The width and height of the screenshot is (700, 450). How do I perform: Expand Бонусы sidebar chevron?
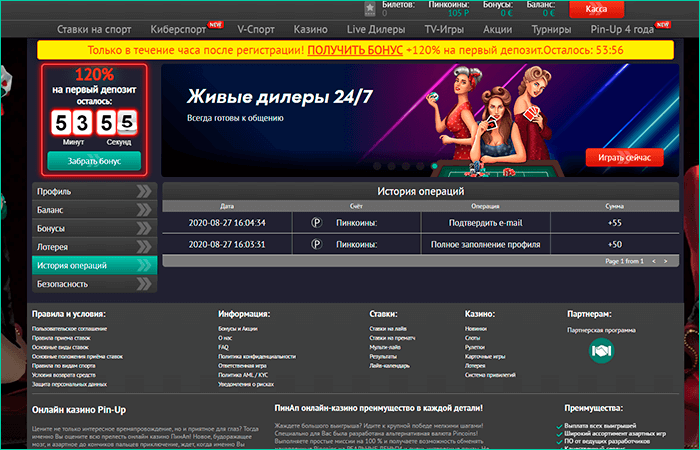point(144,229)
